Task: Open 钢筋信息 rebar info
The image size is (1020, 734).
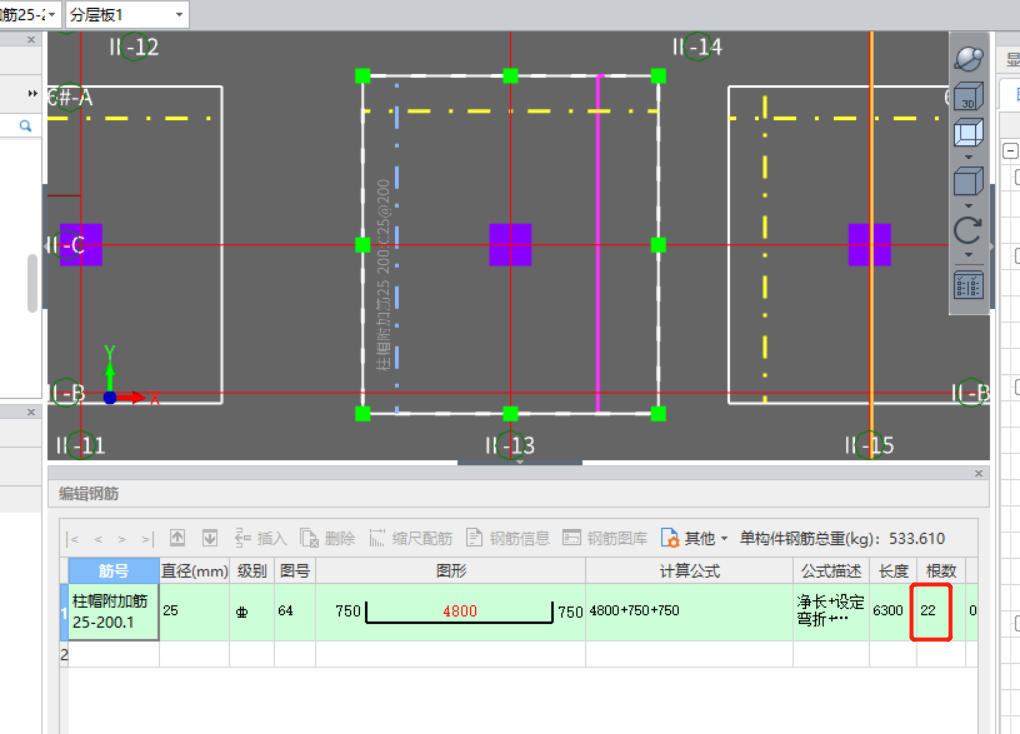Action: pos(508,538)
